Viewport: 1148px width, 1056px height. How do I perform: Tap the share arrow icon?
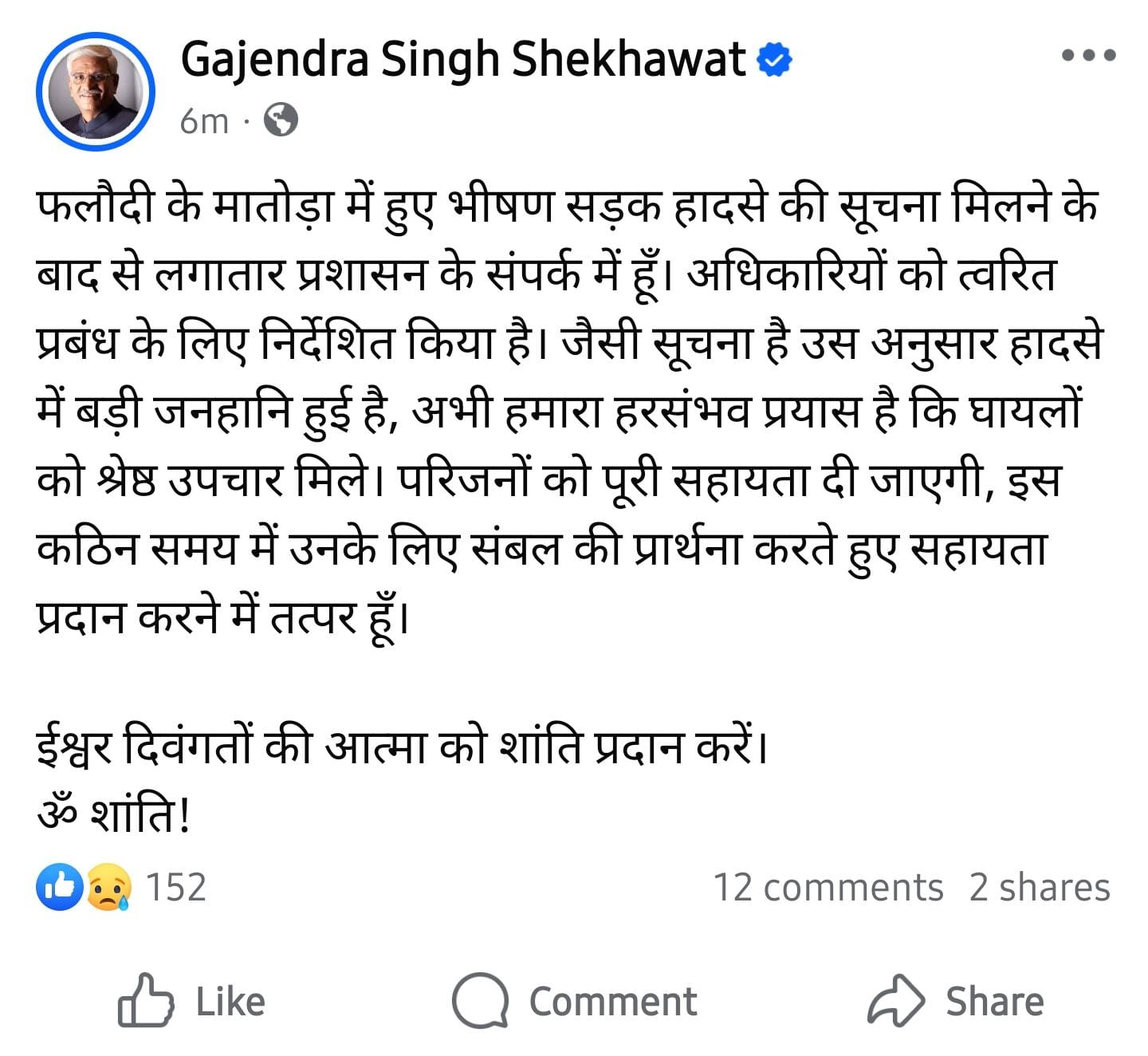click(895, 1001)
